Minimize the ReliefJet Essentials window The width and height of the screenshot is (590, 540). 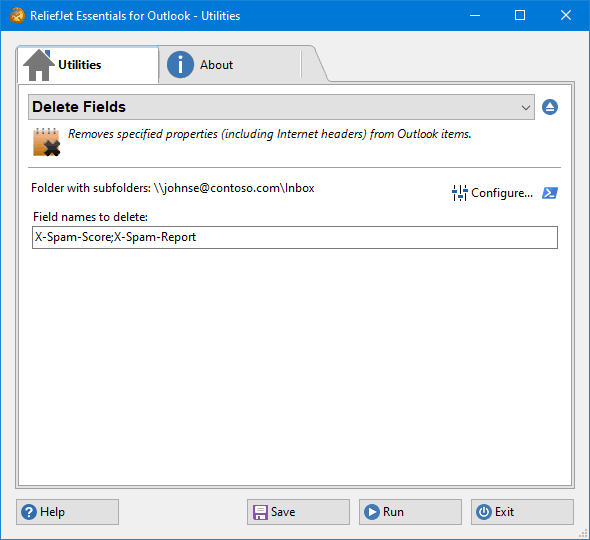coord(475,15)
